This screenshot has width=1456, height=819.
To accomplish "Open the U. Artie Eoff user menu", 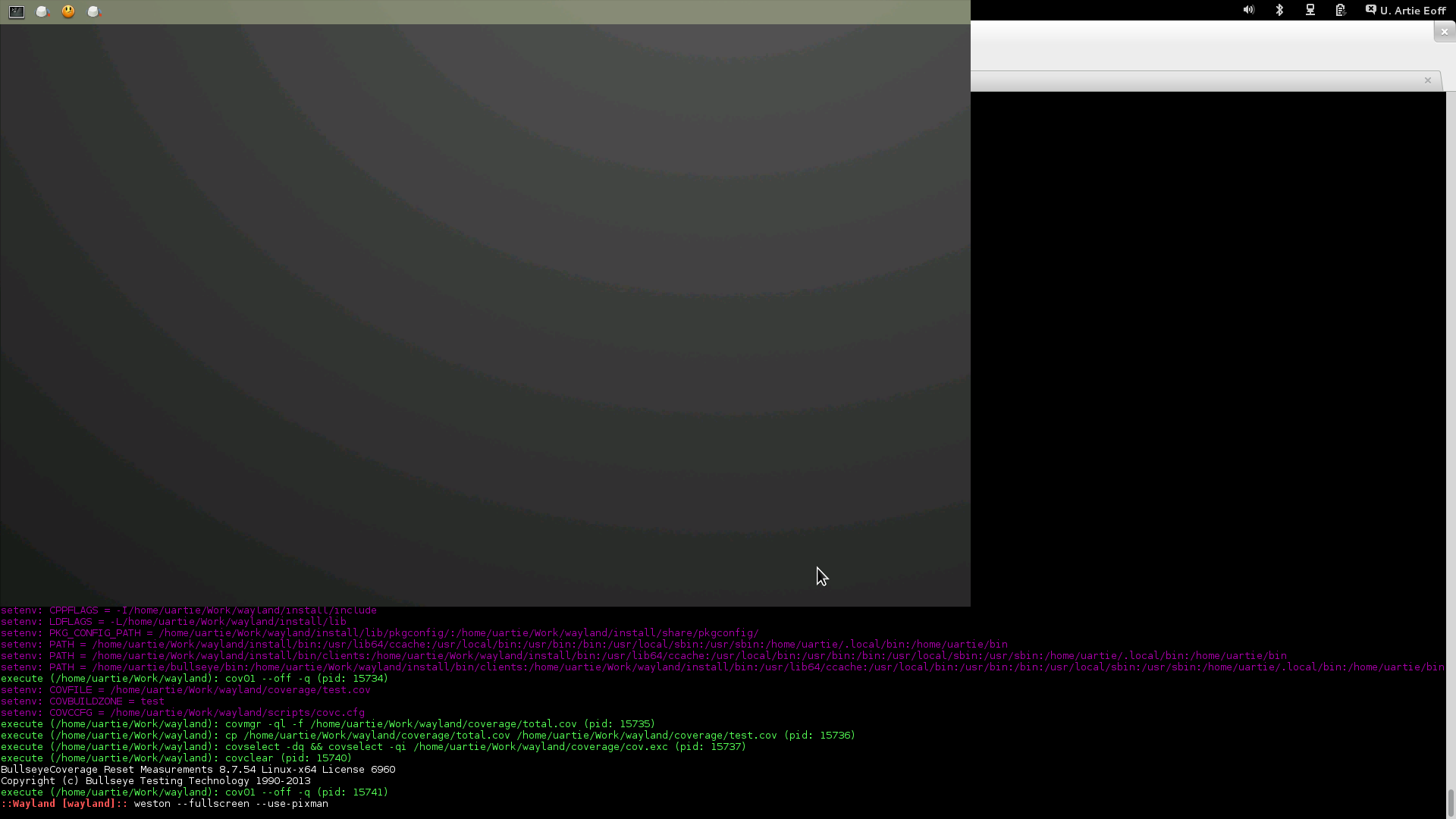I will 1413,11.
